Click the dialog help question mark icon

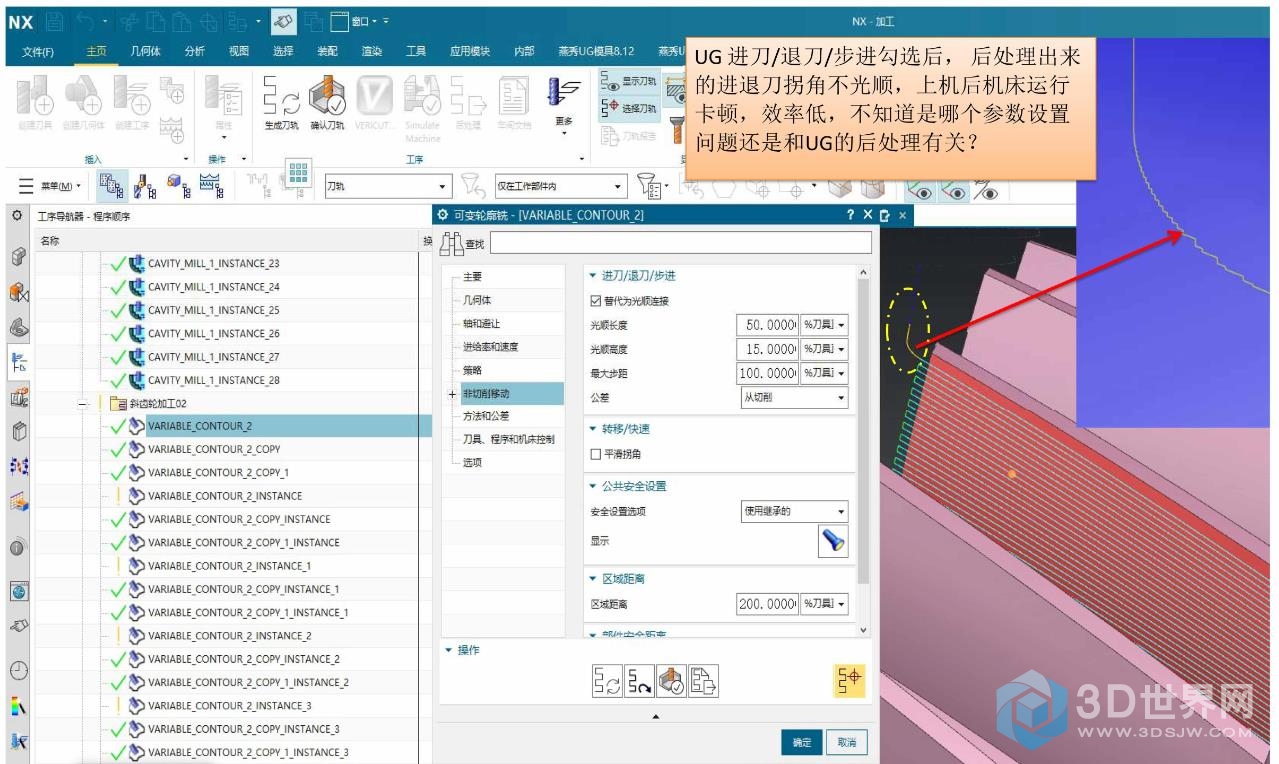[x=851, y=215]
